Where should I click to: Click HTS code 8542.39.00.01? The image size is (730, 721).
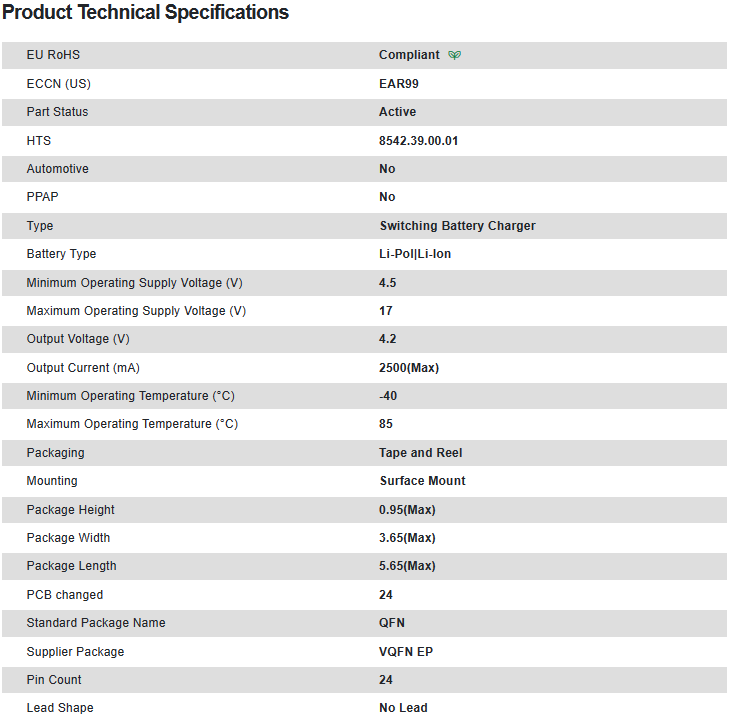418,141
